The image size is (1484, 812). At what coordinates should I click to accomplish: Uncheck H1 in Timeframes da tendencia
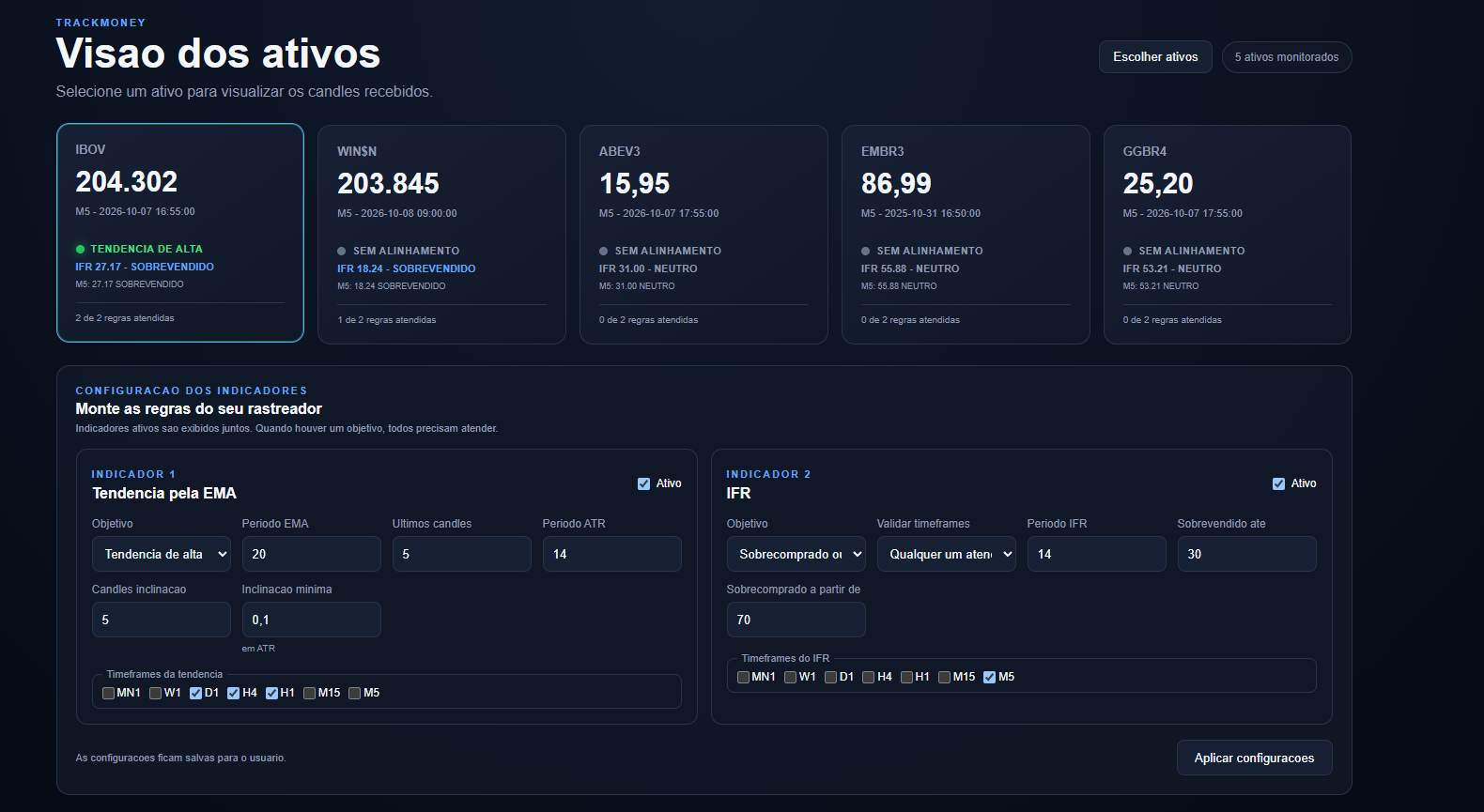tap(271, 693)
